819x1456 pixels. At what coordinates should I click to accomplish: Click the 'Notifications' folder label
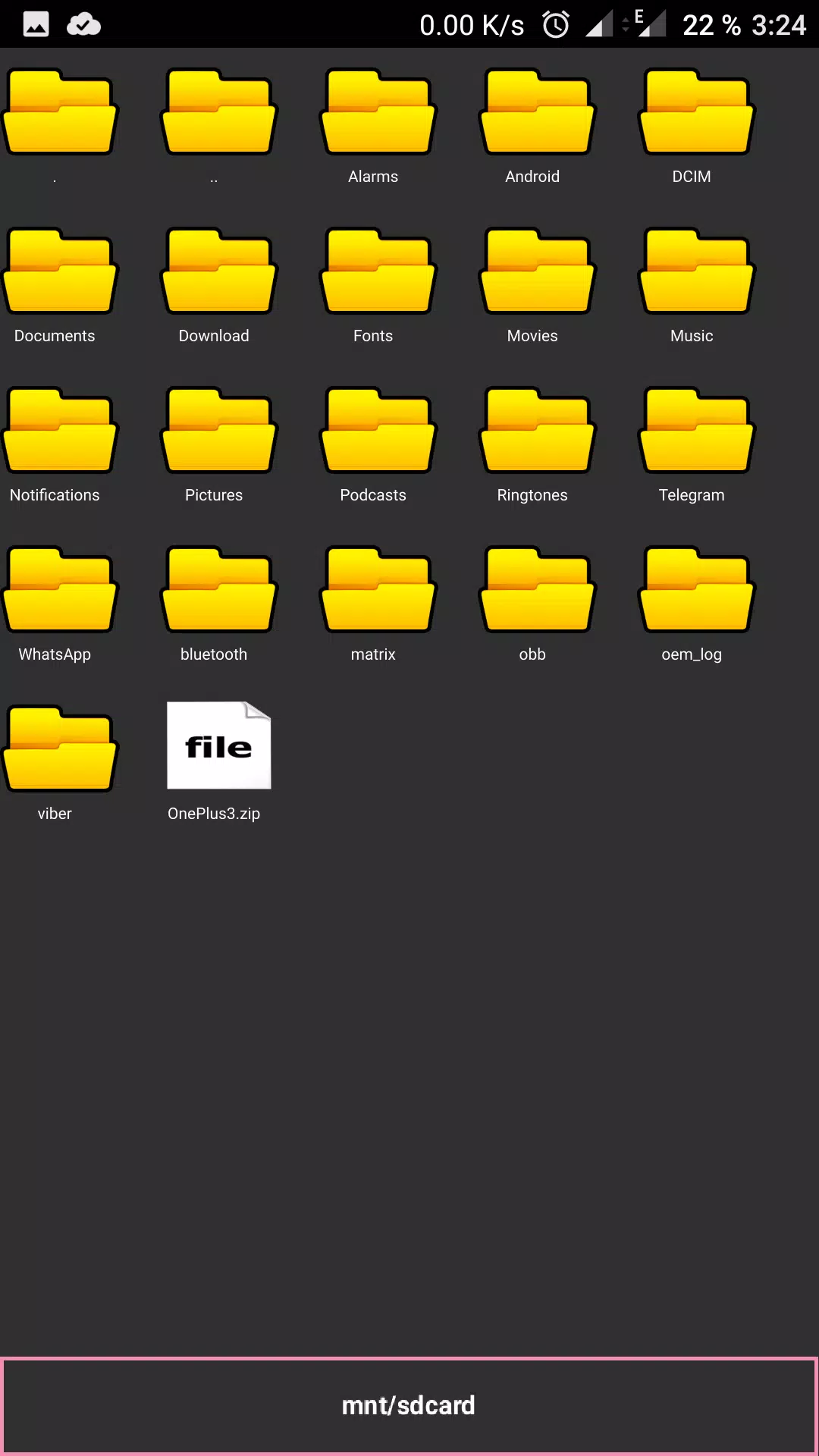[x=55, y=495]
